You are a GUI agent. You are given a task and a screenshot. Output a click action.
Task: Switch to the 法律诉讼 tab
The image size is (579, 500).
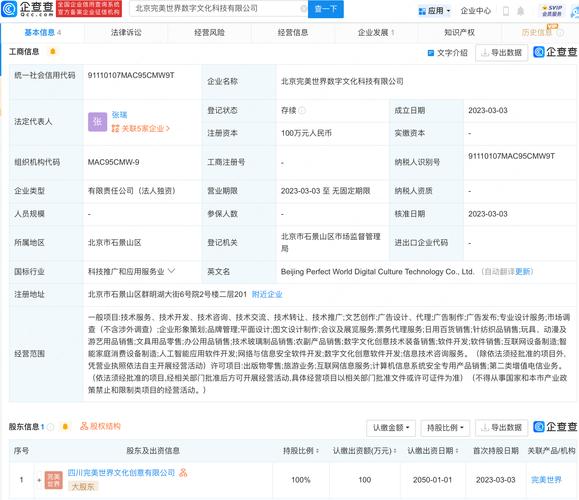[126, 32]
